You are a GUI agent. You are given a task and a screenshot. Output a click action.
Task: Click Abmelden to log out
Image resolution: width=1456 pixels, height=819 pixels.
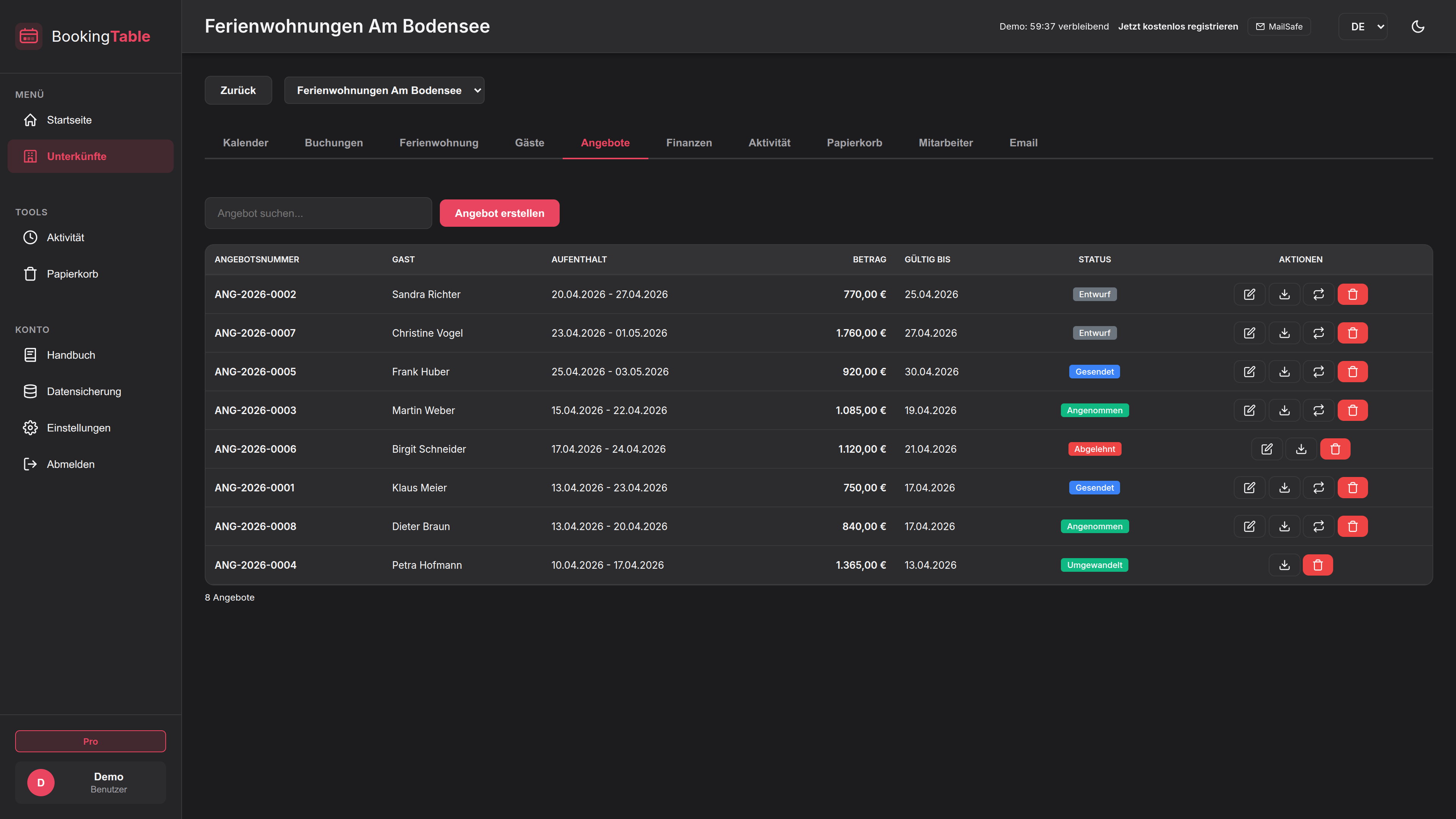pos(91,464)
